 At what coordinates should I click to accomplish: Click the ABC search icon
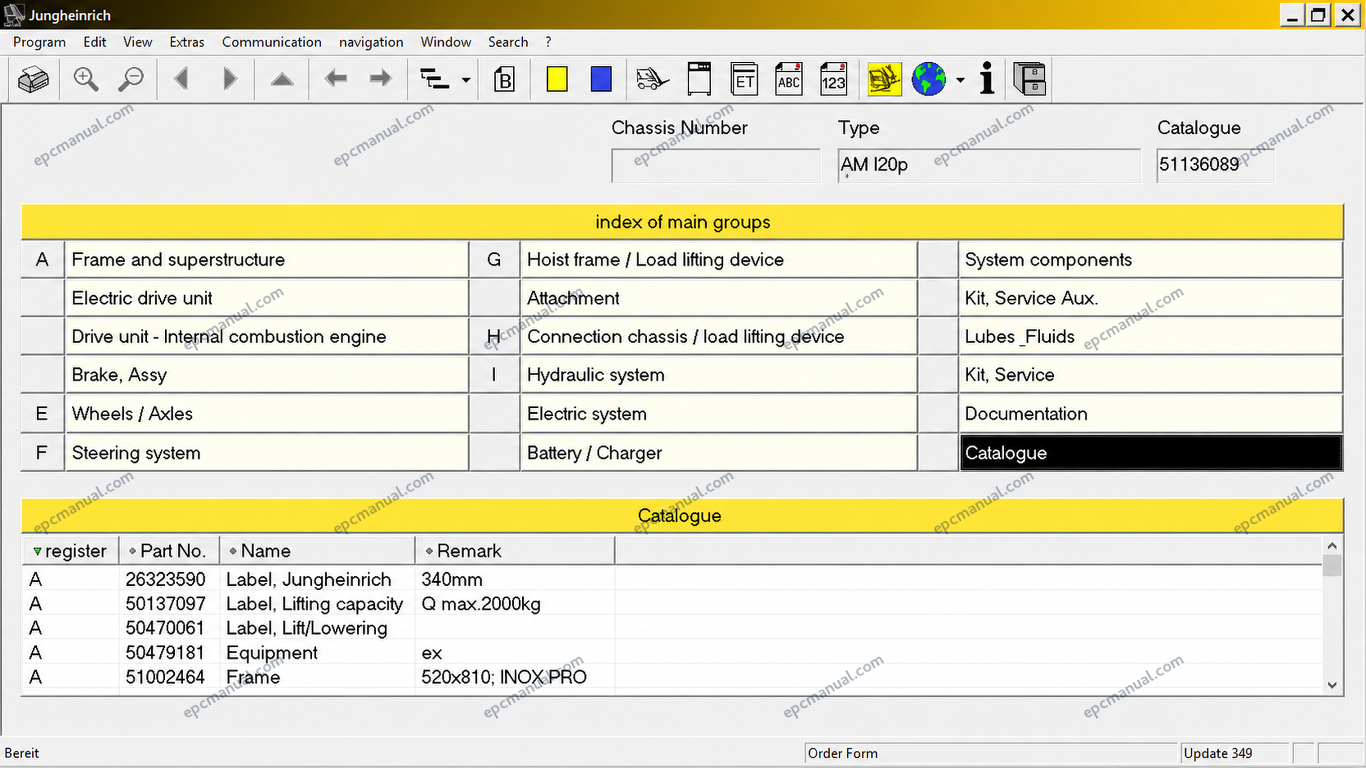click(x=789, y=79)
